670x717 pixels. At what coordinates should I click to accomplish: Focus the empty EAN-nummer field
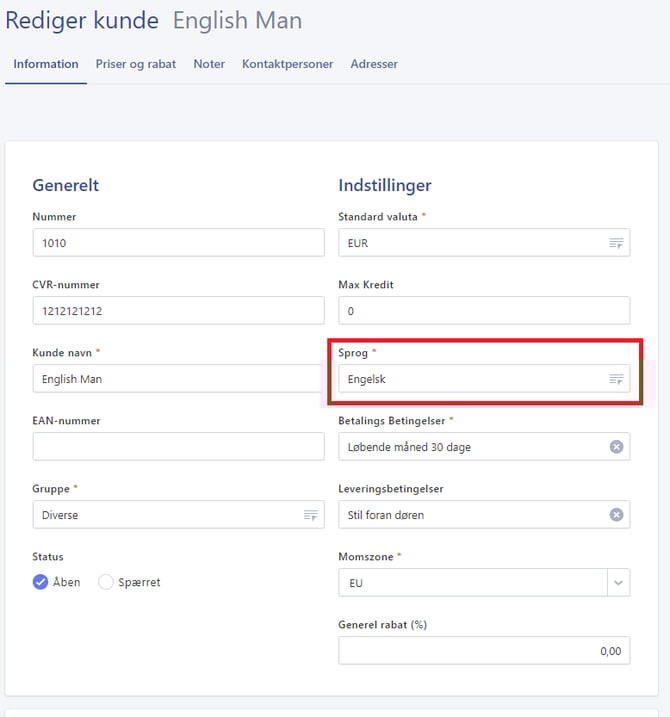tap(178, 447)
